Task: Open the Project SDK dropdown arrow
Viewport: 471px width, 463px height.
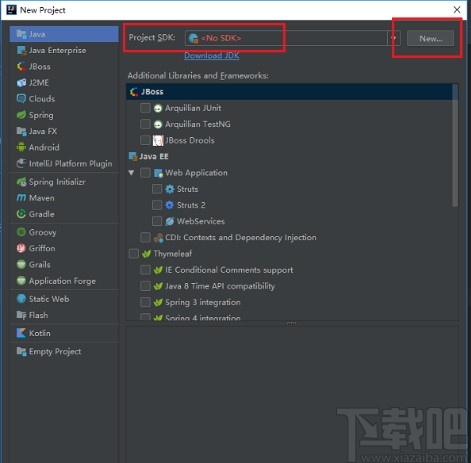Action: 394,38
